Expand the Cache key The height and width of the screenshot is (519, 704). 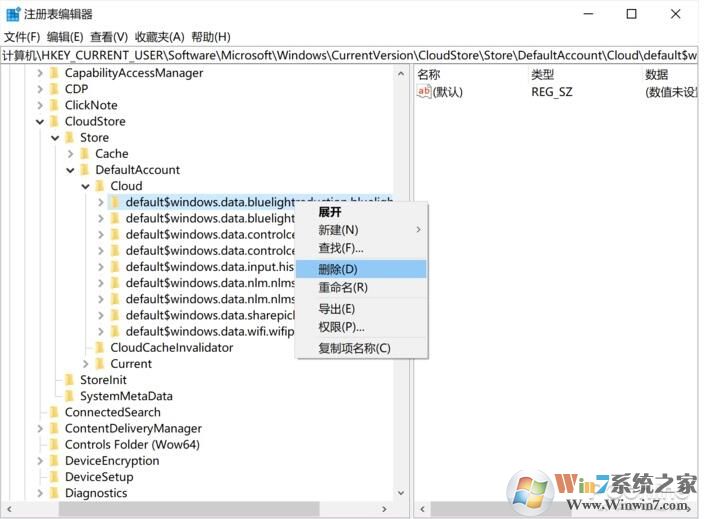point(70,154)
